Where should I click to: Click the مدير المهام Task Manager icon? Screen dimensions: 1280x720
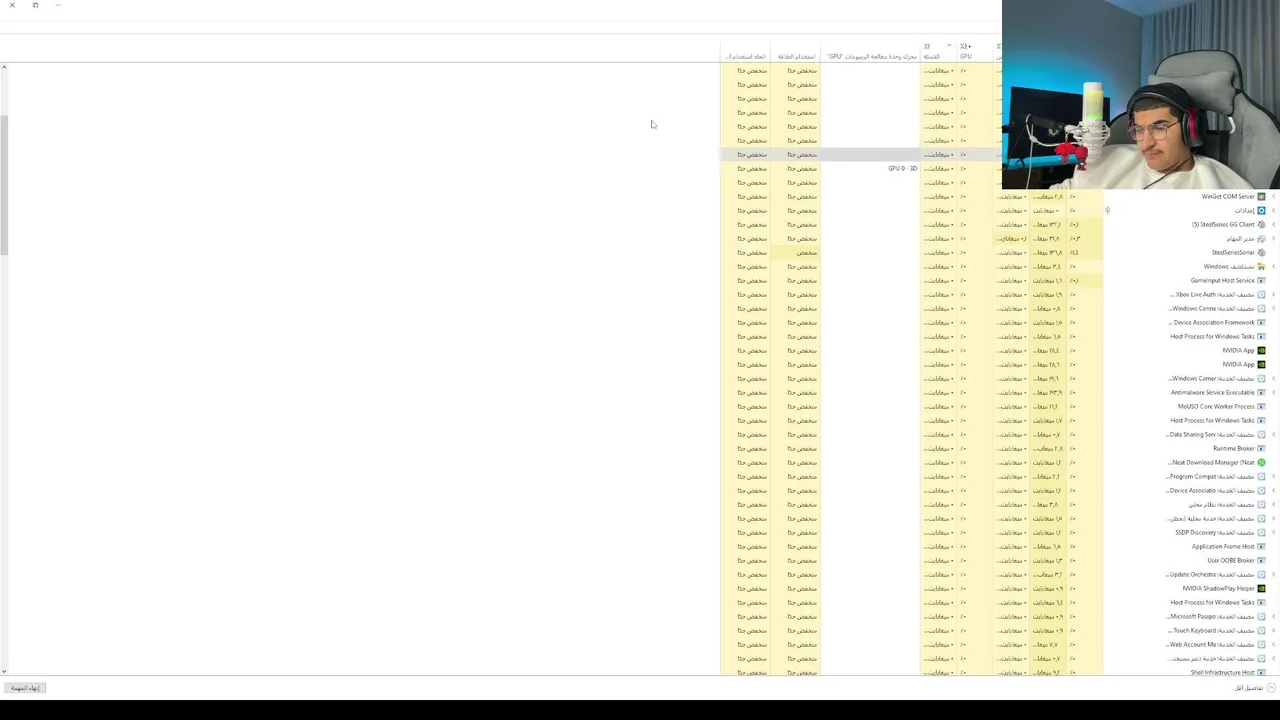click(1261, 238)
